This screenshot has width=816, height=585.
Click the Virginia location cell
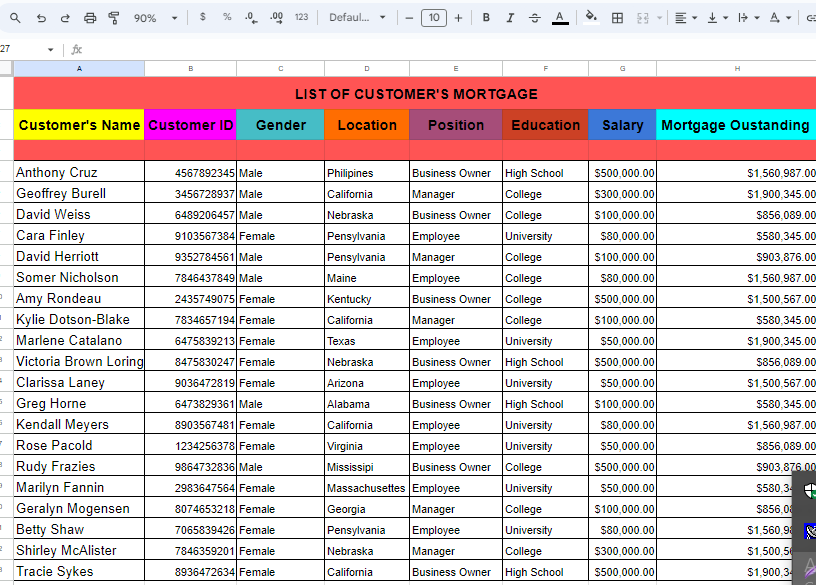367,446
